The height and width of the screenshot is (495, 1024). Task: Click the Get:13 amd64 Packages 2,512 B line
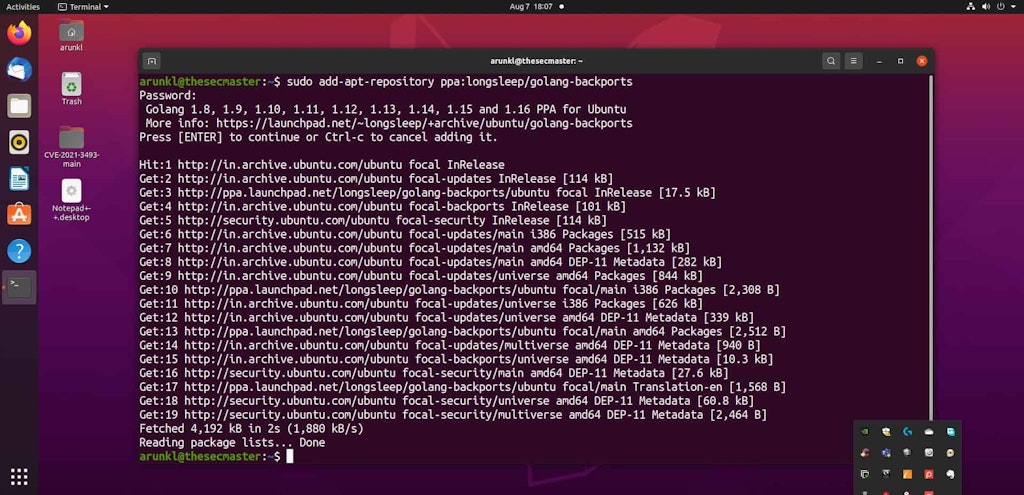[462, 332]
